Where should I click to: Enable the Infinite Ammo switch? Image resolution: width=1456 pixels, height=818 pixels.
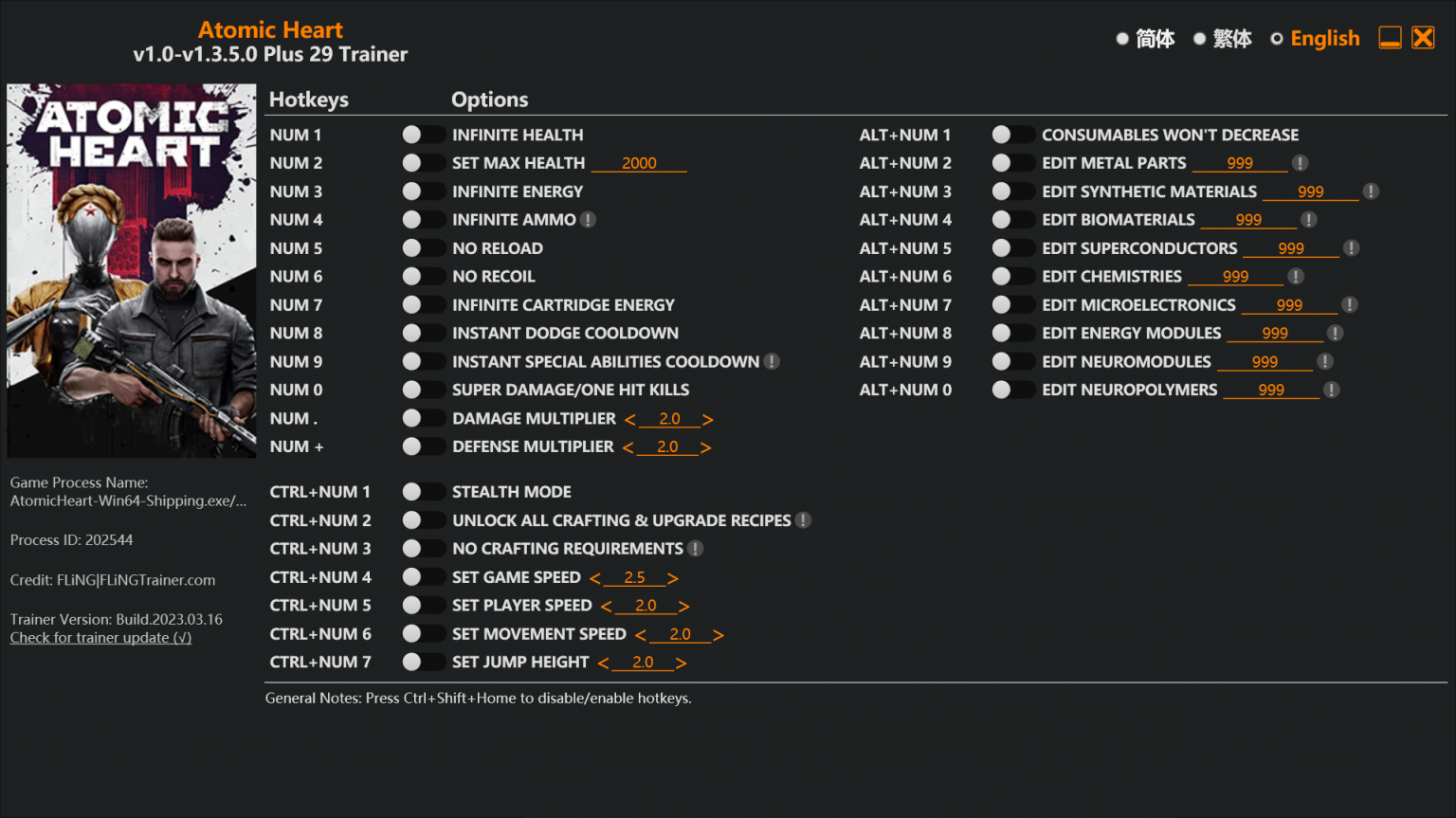(x=423, y=220)
